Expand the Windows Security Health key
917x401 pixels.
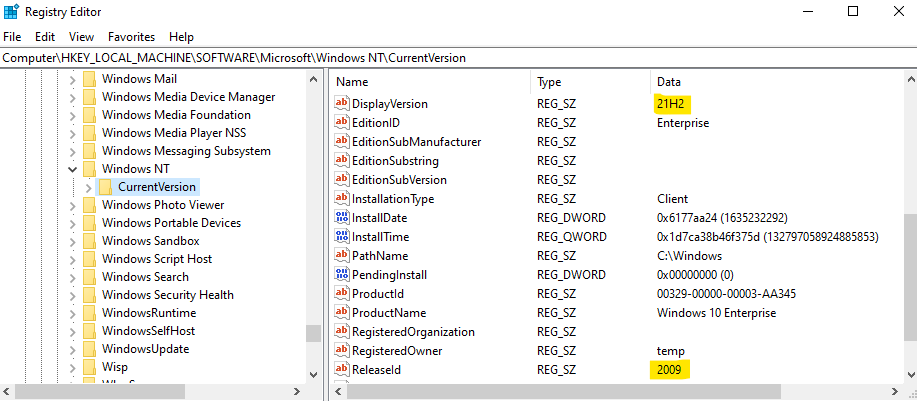pos(73,296)
